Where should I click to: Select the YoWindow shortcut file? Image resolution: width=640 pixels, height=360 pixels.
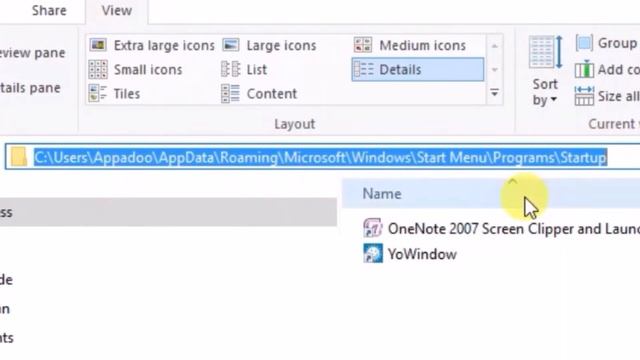click(x=410, y=254)
